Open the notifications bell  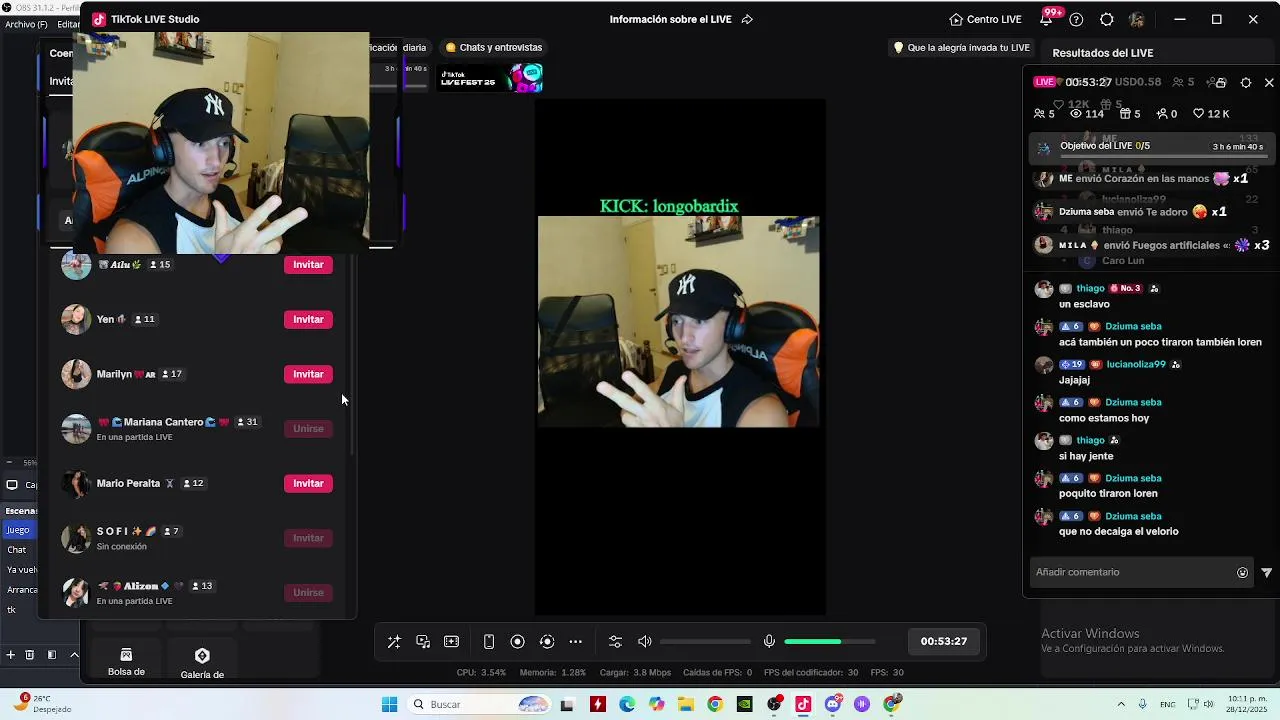1046,19
